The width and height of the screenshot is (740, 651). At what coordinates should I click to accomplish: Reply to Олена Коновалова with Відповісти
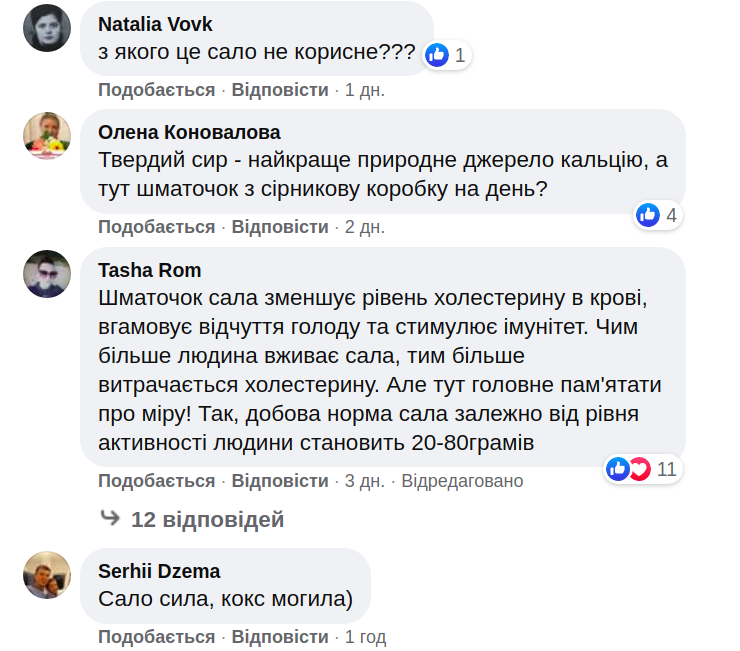(280, 227)
